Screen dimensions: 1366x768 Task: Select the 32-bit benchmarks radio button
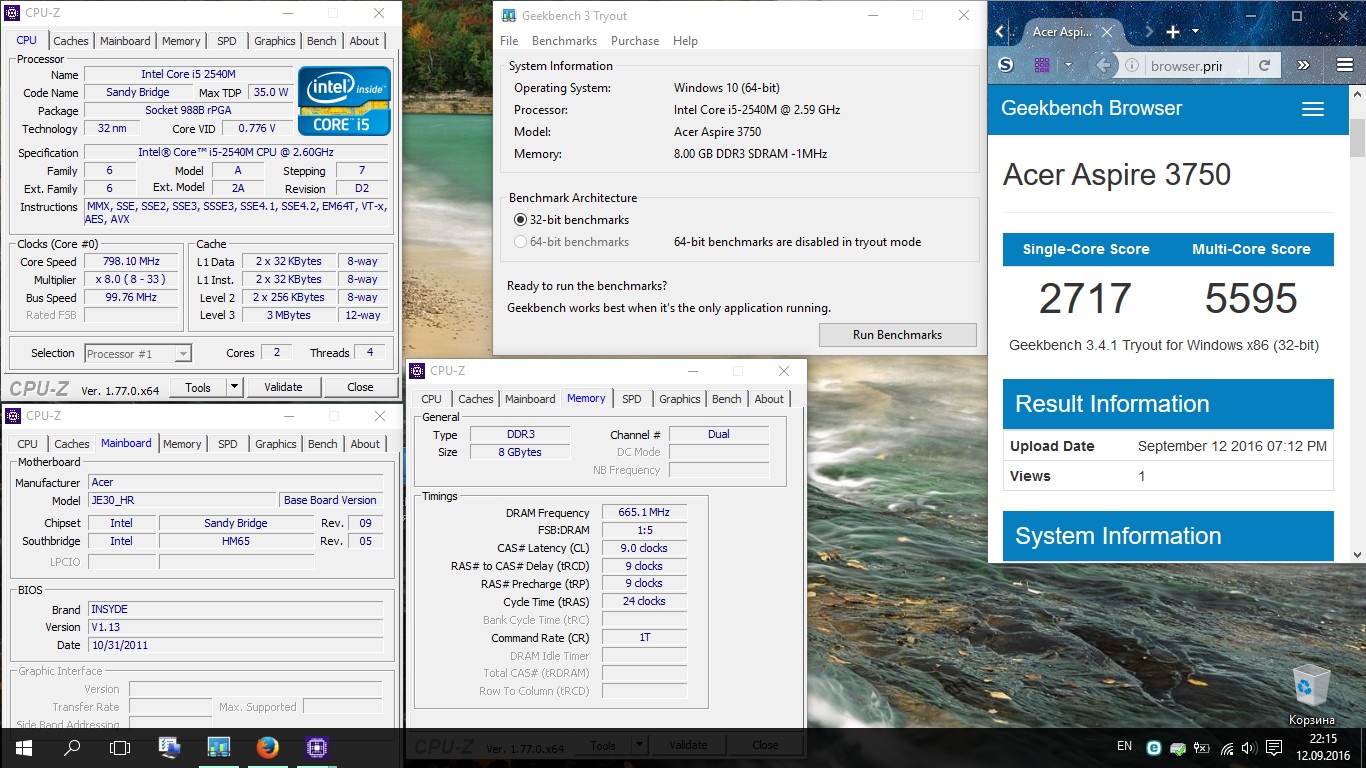tap(520, 220)
